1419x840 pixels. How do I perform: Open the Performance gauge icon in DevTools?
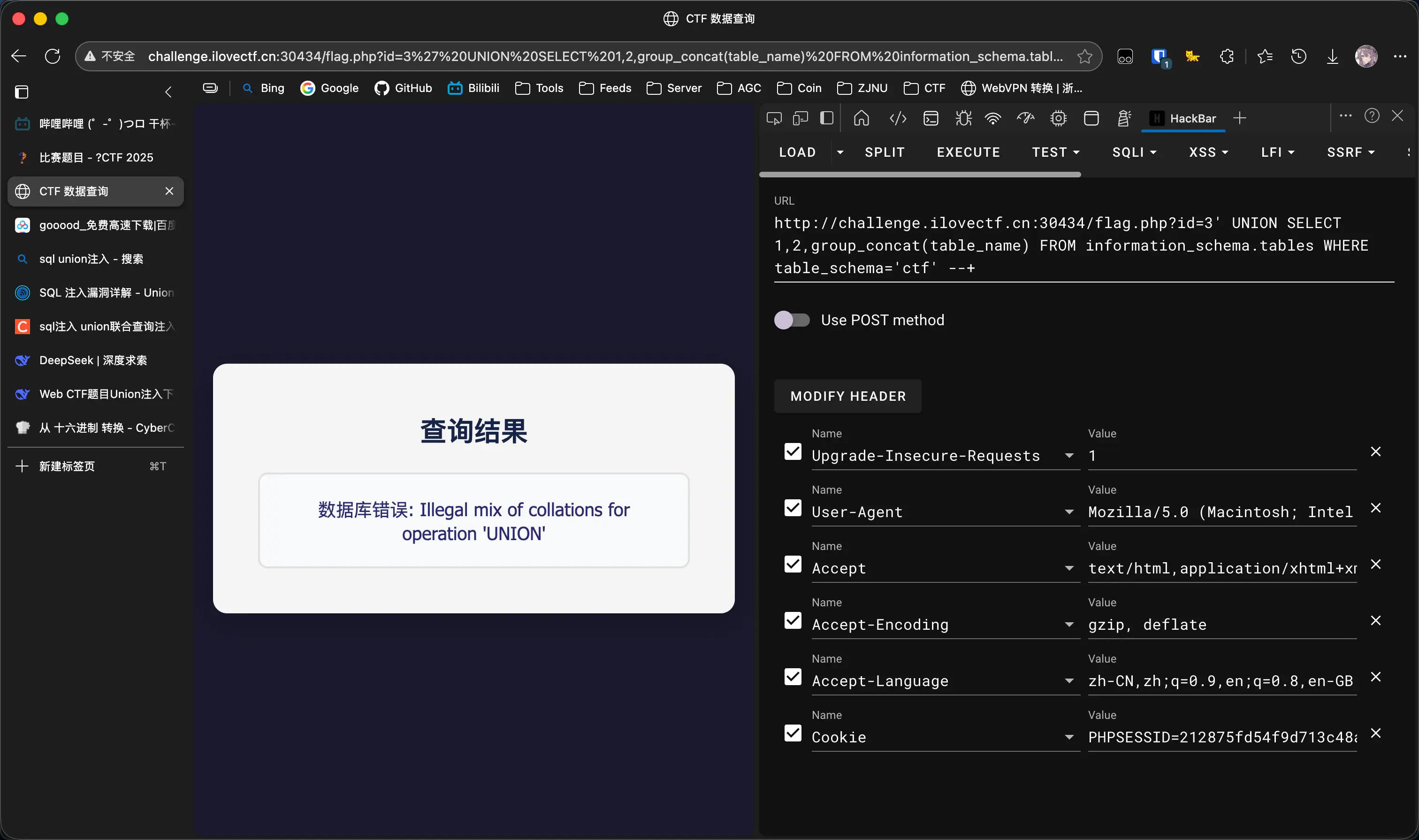(1025, 118)
